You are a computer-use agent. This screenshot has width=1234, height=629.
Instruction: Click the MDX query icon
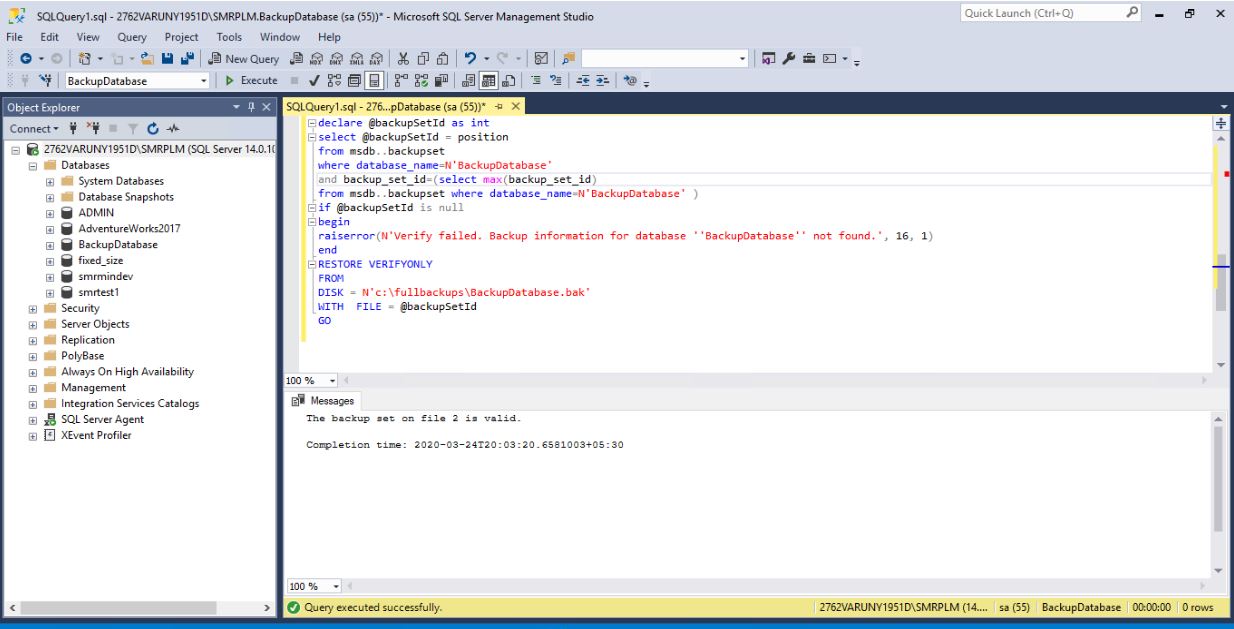[317, 59]
